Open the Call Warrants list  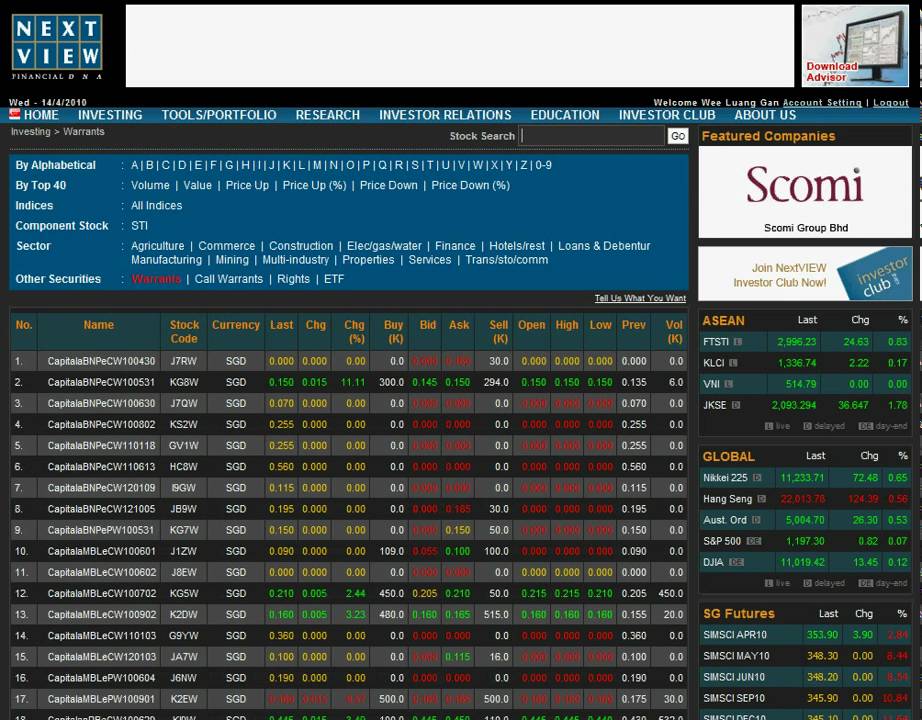pyautogui.click(x=229, y=279)
